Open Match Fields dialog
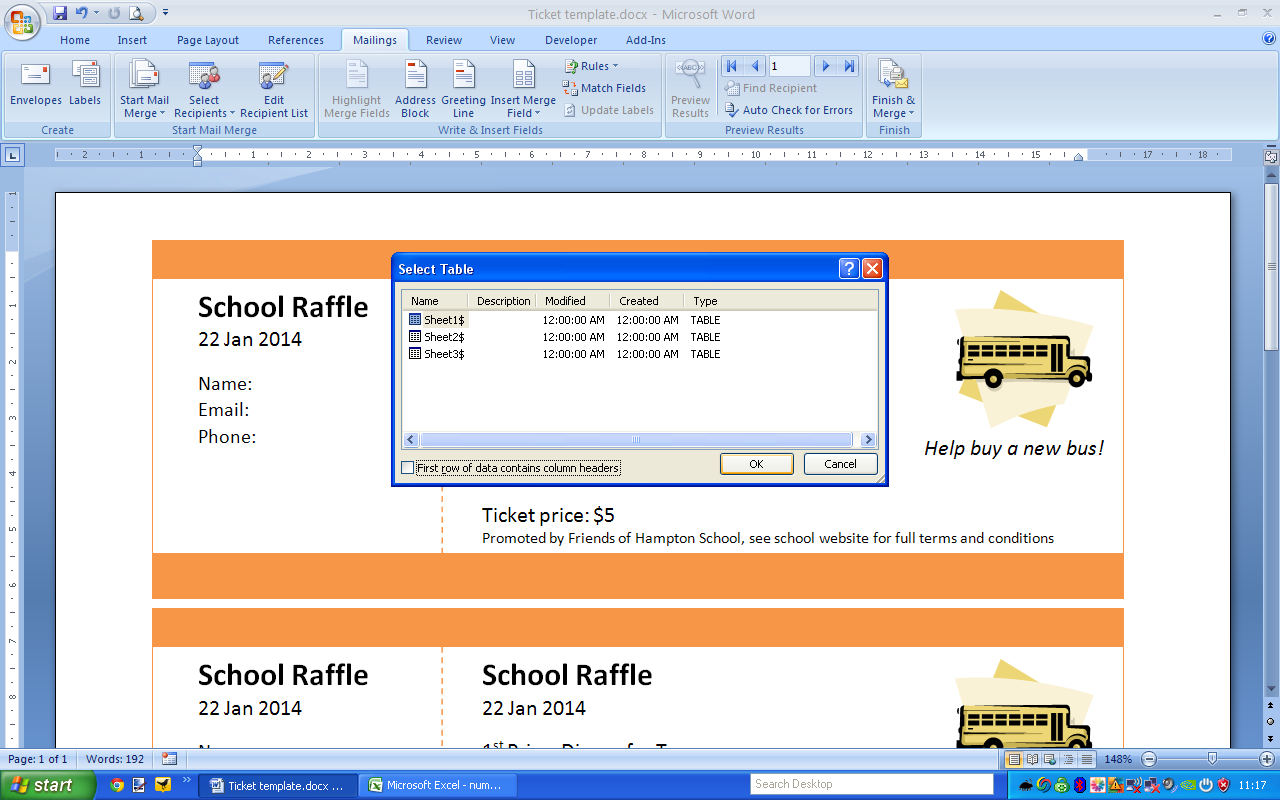The width and height of the screenshot is (1280, 800). [x=605, y=88]
